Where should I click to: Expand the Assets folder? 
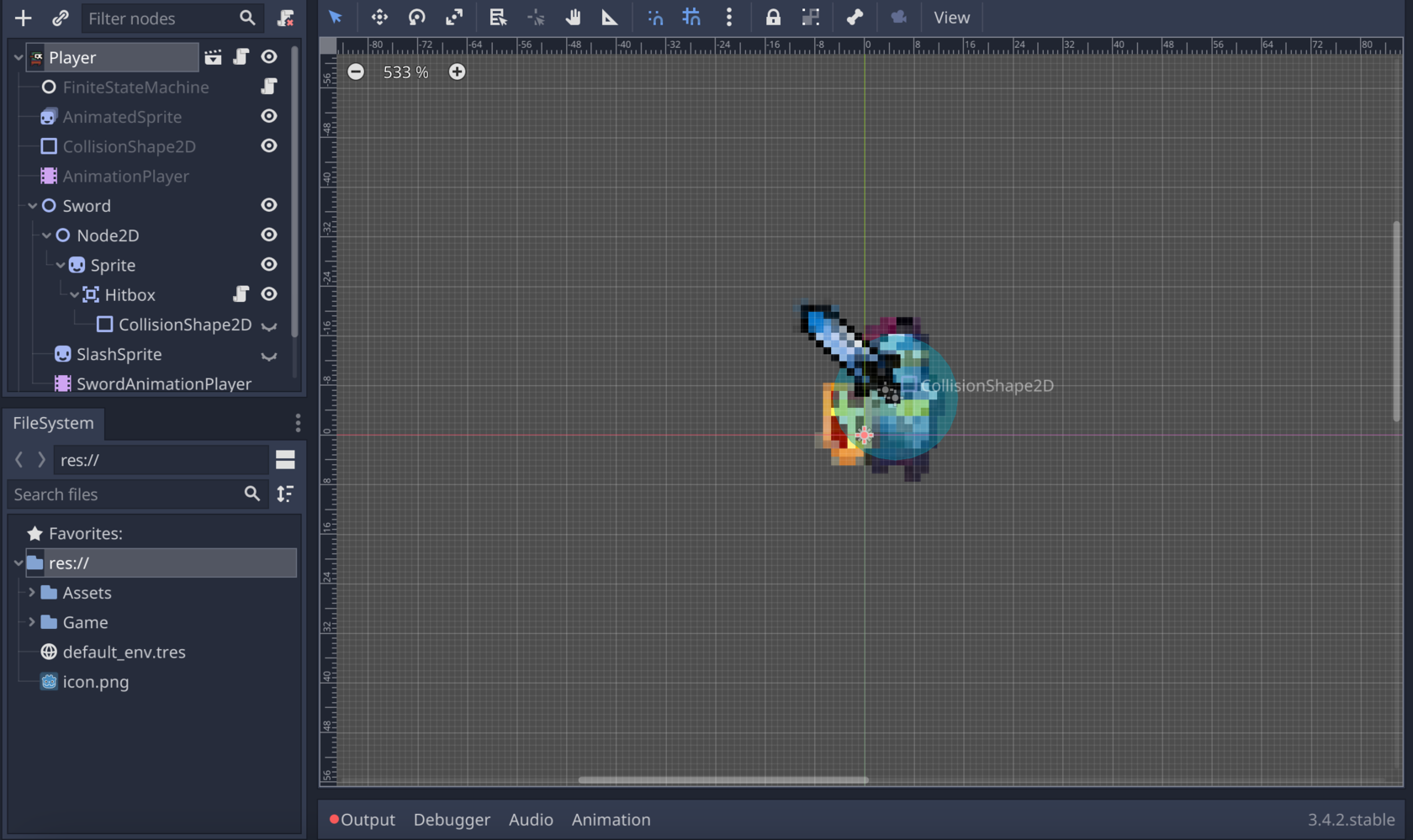pyautogui.click(x=30, y=592)
